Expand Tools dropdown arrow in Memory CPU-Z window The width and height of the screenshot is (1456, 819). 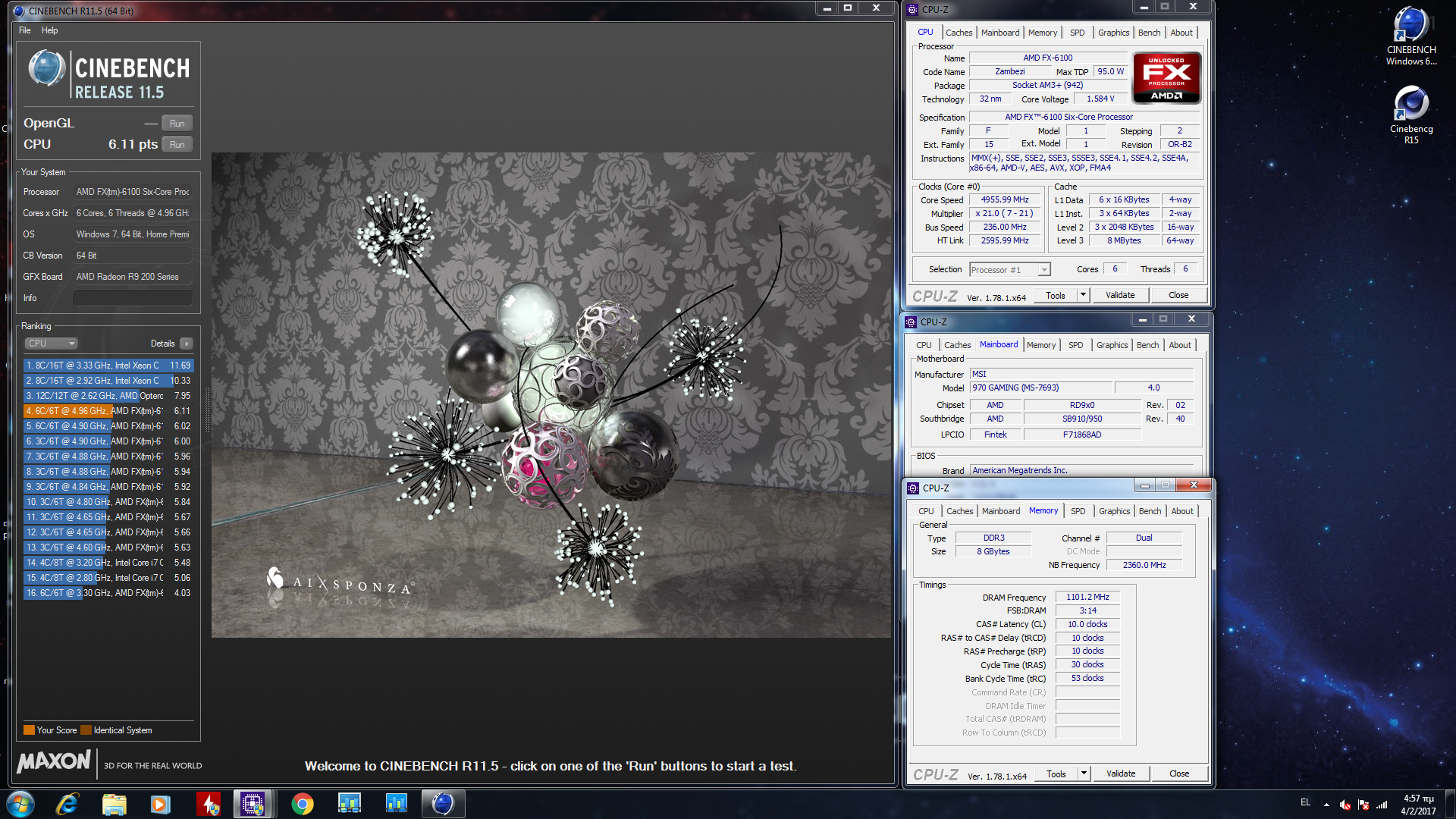(1084, 774)
